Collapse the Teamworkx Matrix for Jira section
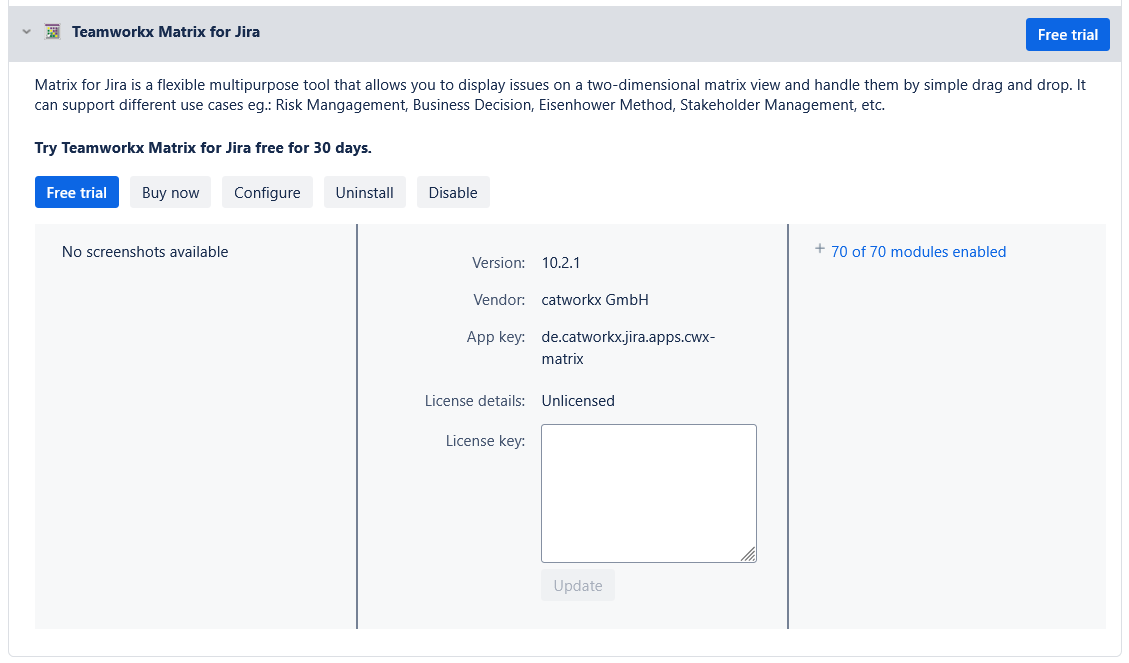1129x663 pixels. [x=27, y=32]
